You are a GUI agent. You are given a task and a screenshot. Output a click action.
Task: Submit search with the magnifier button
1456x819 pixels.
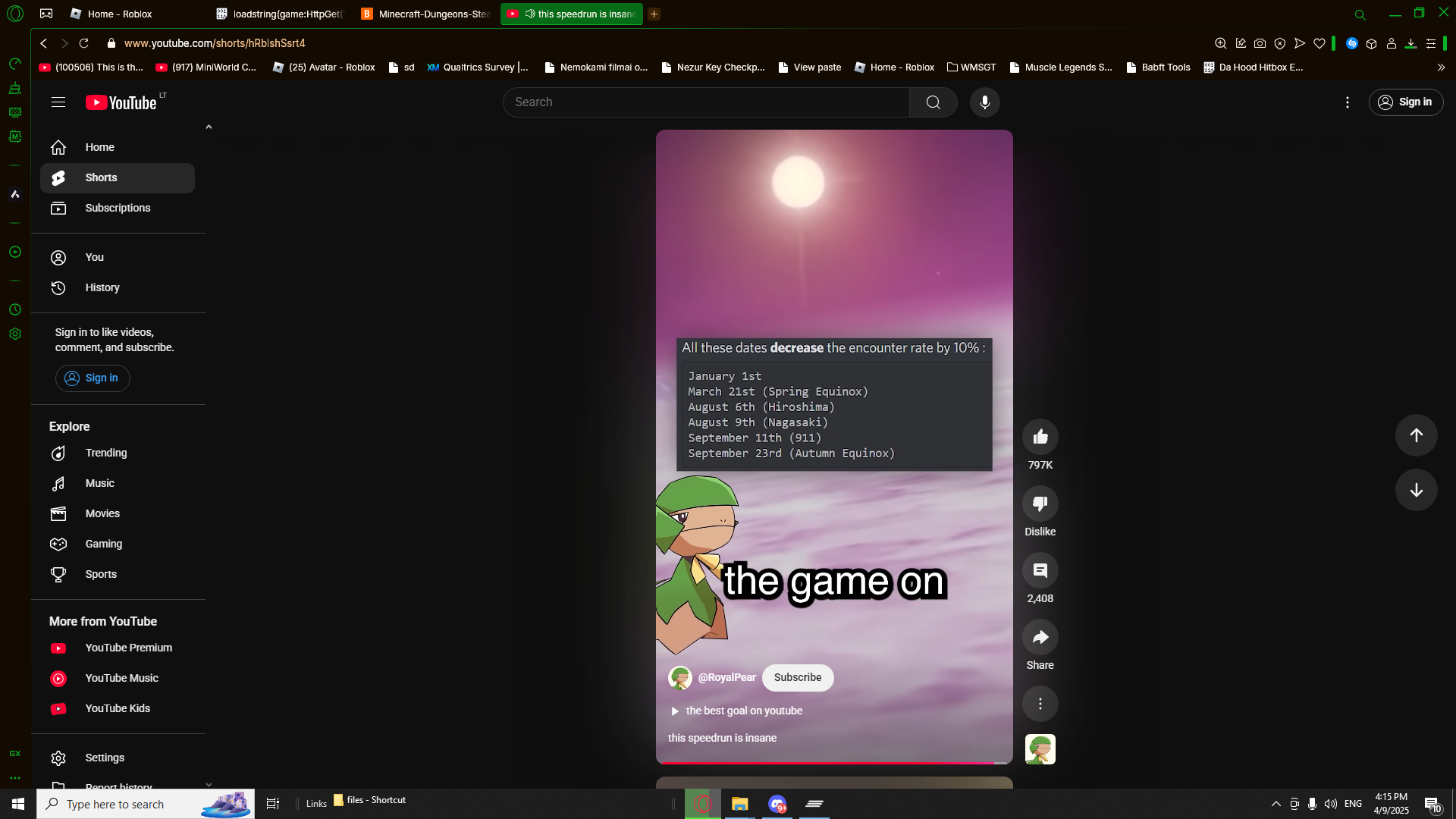tap(933, 102)
